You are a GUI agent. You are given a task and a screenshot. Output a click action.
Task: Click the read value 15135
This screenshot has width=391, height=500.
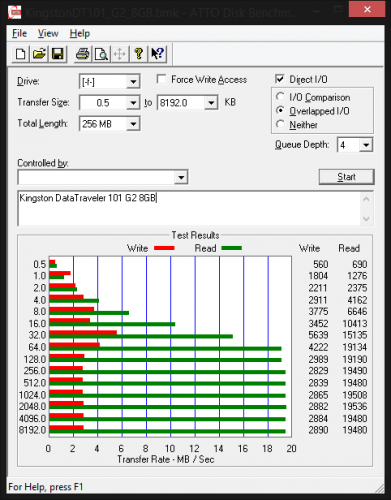[355, 335]
